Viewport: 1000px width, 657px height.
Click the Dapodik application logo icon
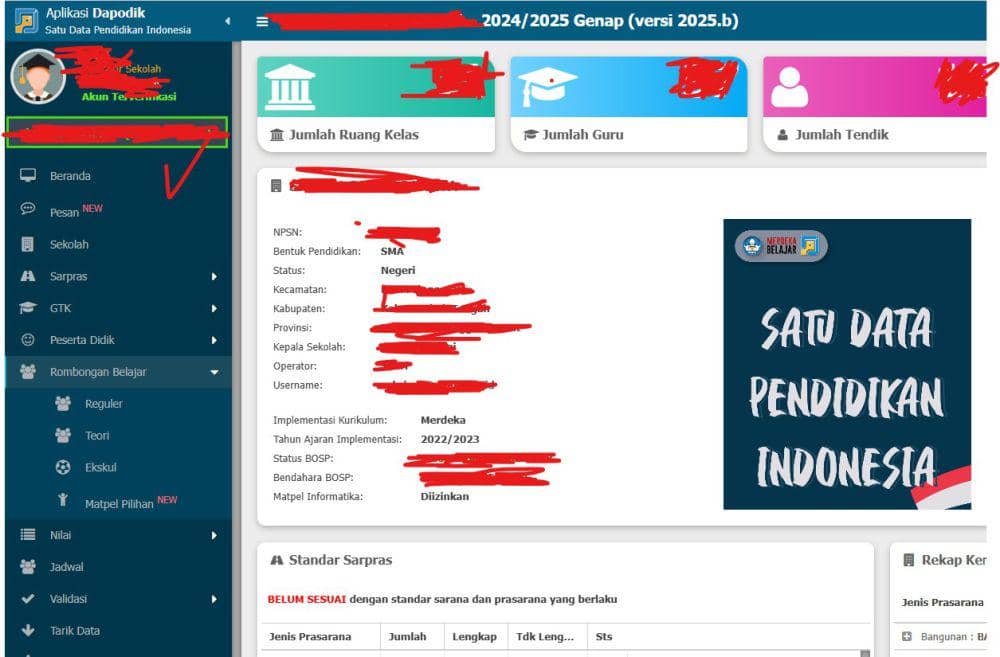[26, 21]
